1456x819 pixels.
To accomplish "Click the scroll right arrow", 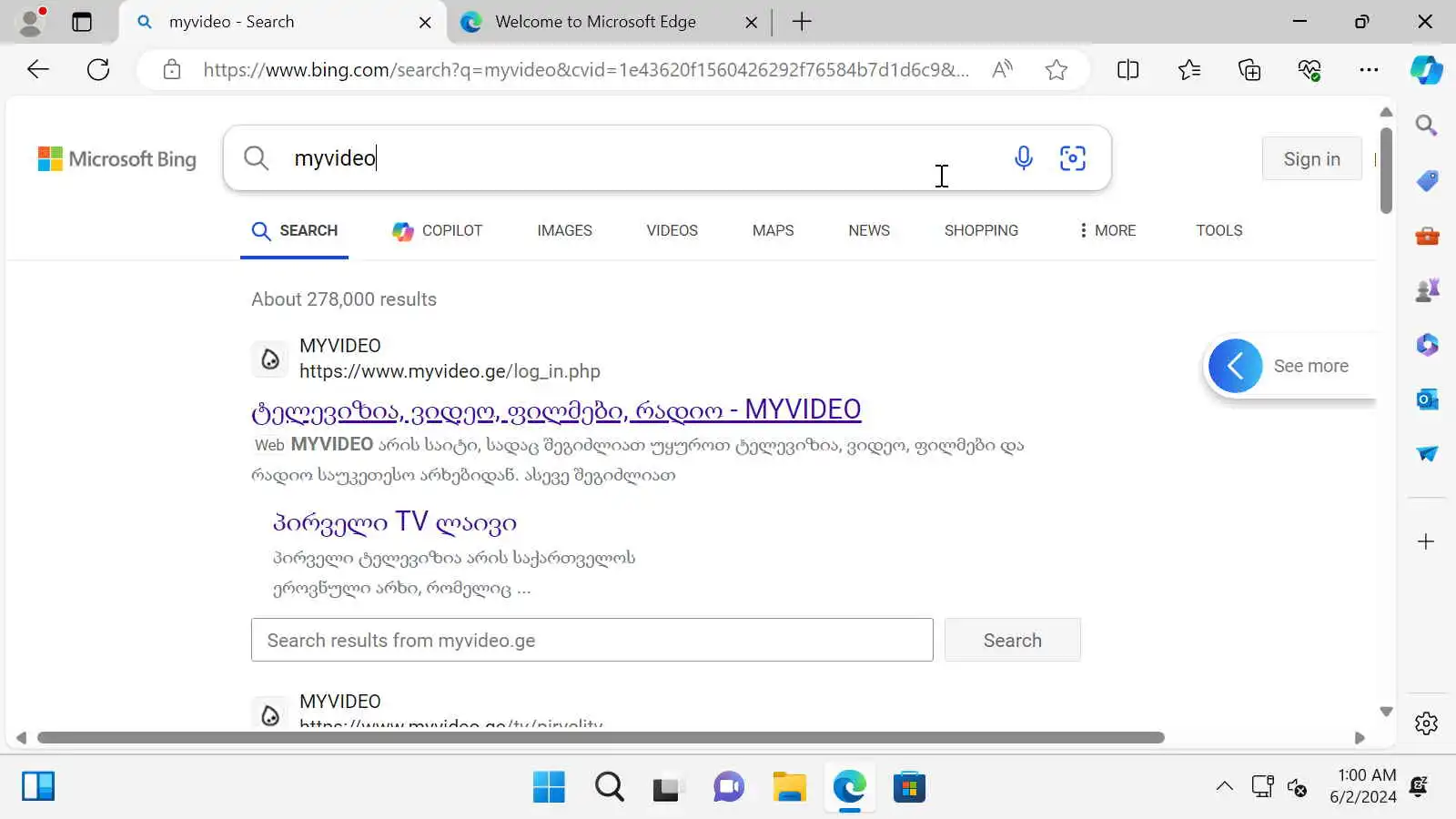I will tap(1360, 738).
